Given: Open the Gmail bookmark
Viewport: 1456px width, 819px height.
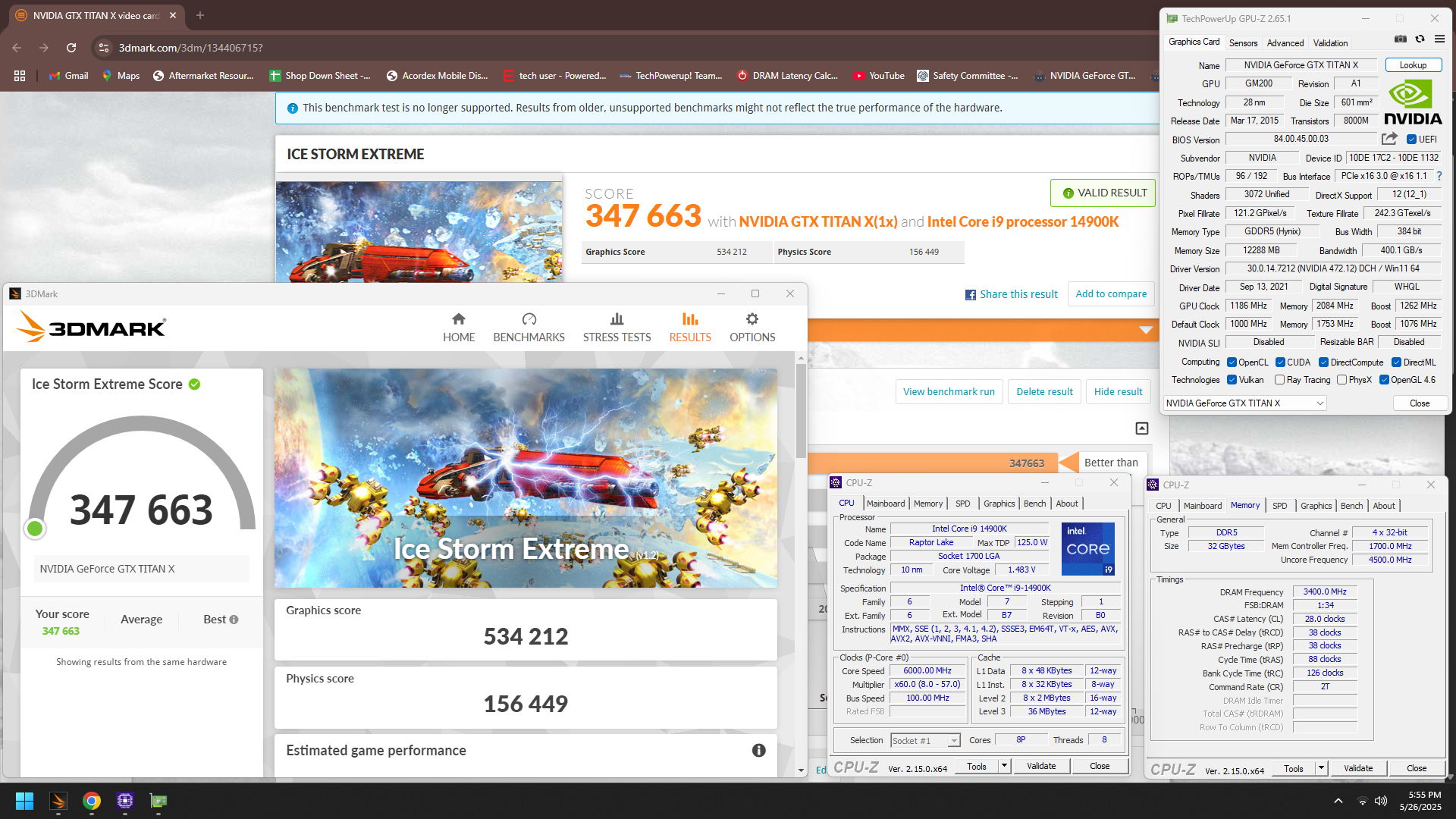Looking at the screenshot, I should coord(68,76).
